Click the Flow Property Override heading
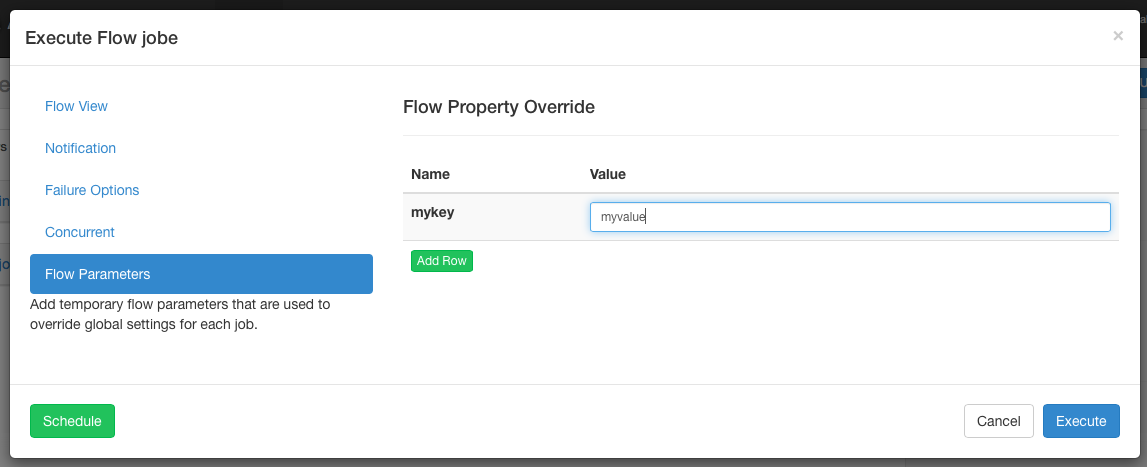Screen dimensions: 1147x467 (498, 107)
